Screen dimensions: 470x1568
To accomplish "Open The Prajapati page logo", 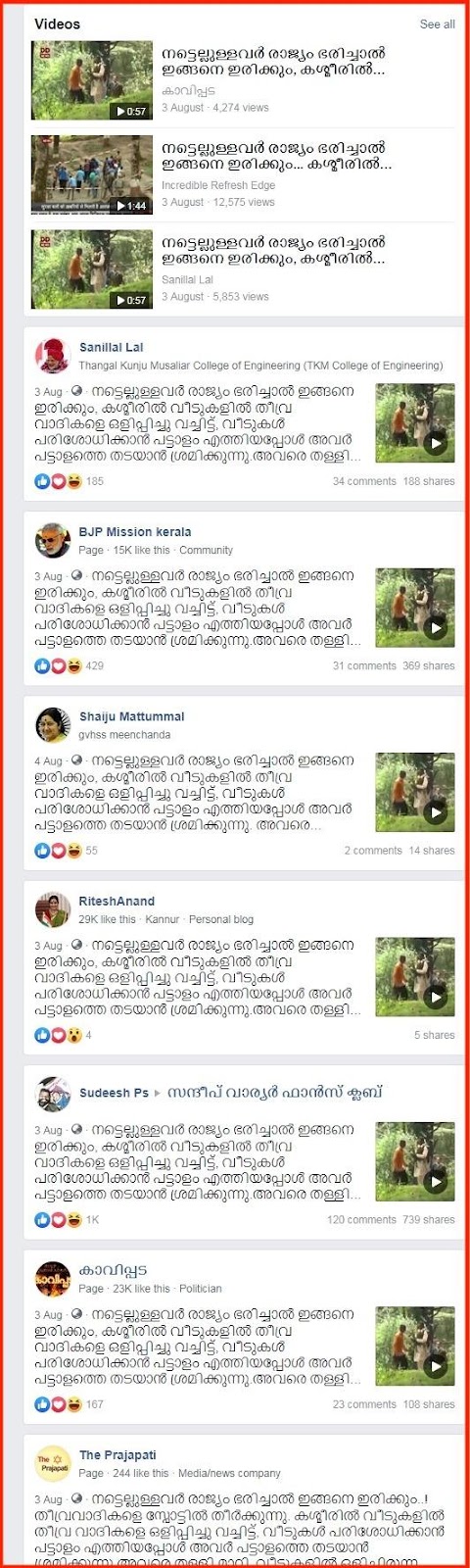I will click(53, 1462).
